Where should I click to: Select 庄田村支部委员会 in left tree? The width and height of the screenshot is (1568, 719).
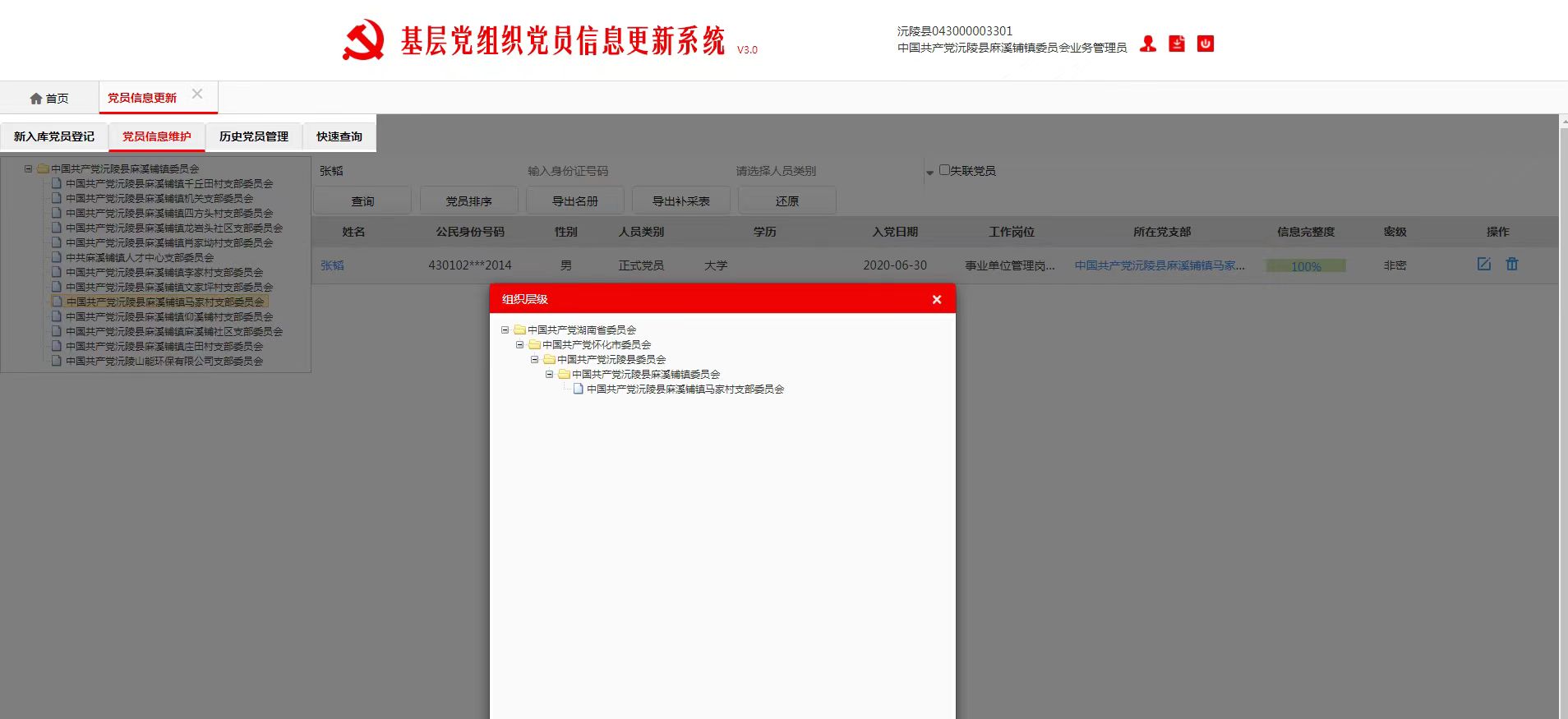pos(164,347)
